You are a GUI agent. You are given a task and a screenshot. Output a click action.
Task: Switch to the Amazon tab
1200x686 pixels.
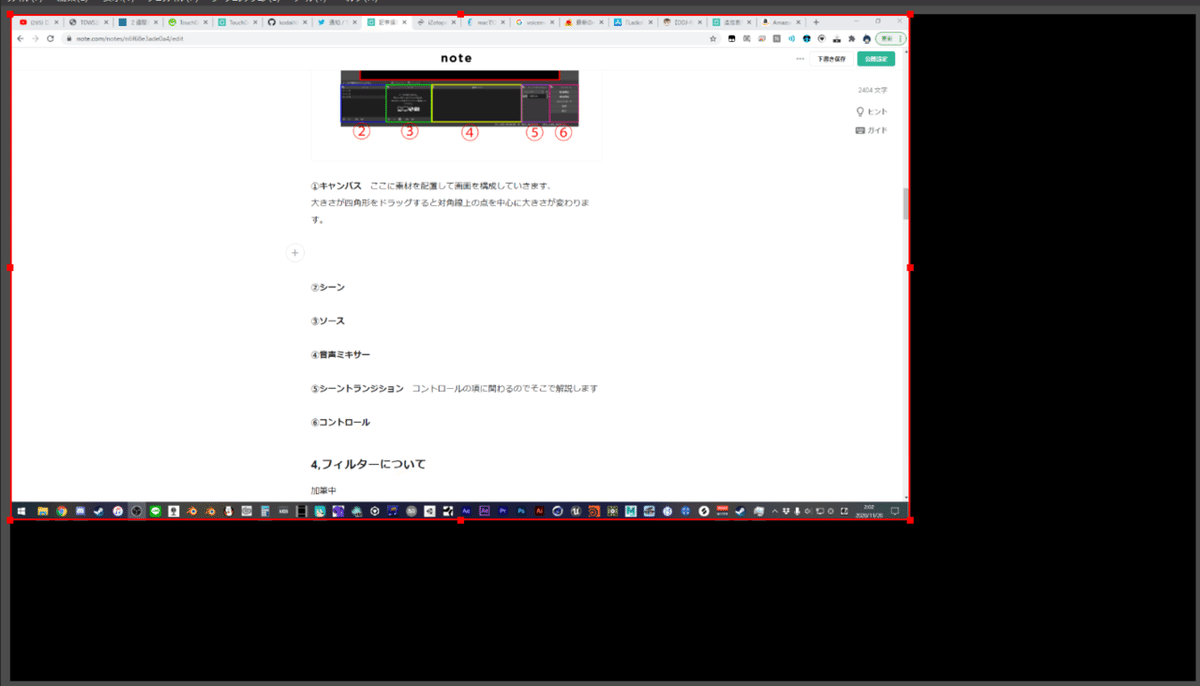click(779, 22)
